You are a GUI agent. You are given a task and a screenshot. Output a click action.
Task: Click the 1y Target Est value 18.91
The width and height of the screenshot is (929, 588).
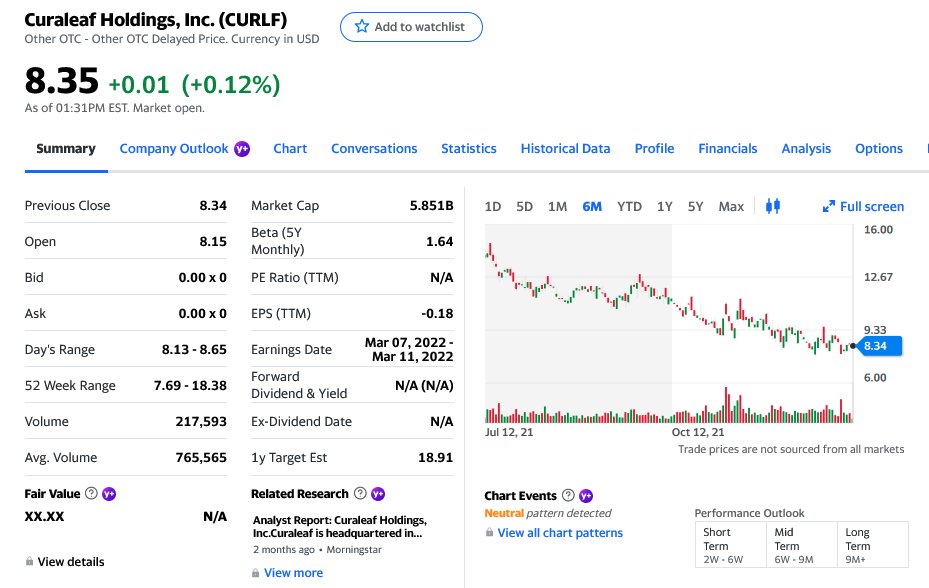click(435, 458)
